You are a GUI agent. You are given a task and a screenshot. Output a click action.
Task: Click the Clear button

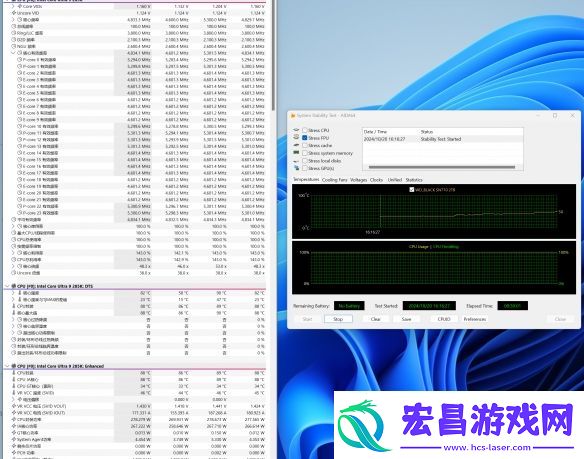(x=375, y=319)
